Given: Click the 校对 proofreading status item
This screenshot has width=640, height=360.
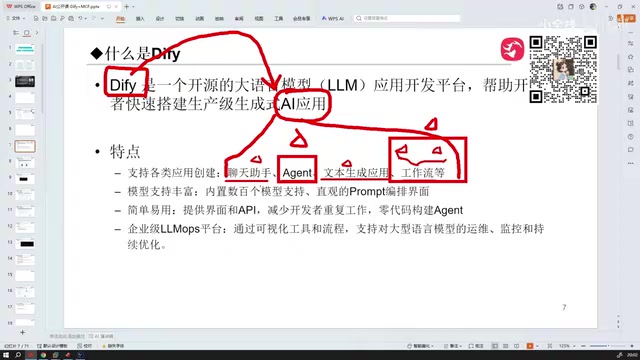Looking at the screenshot, I should pos(85,346).
